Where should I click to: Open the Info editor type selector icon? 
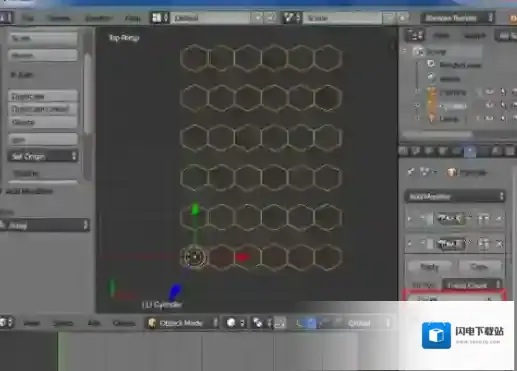5,17
